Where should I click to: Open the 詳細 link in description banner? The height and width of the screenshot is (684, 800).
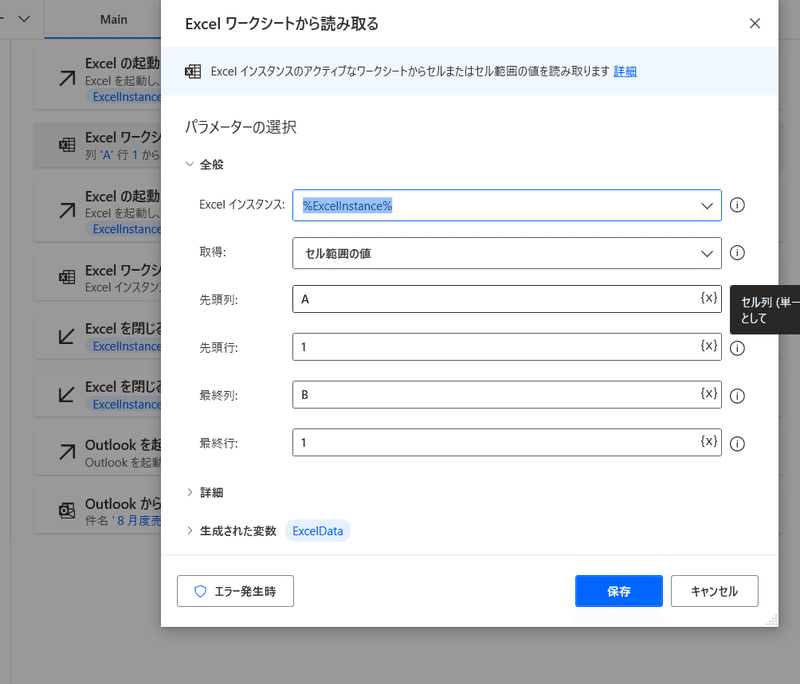(625, 71)
